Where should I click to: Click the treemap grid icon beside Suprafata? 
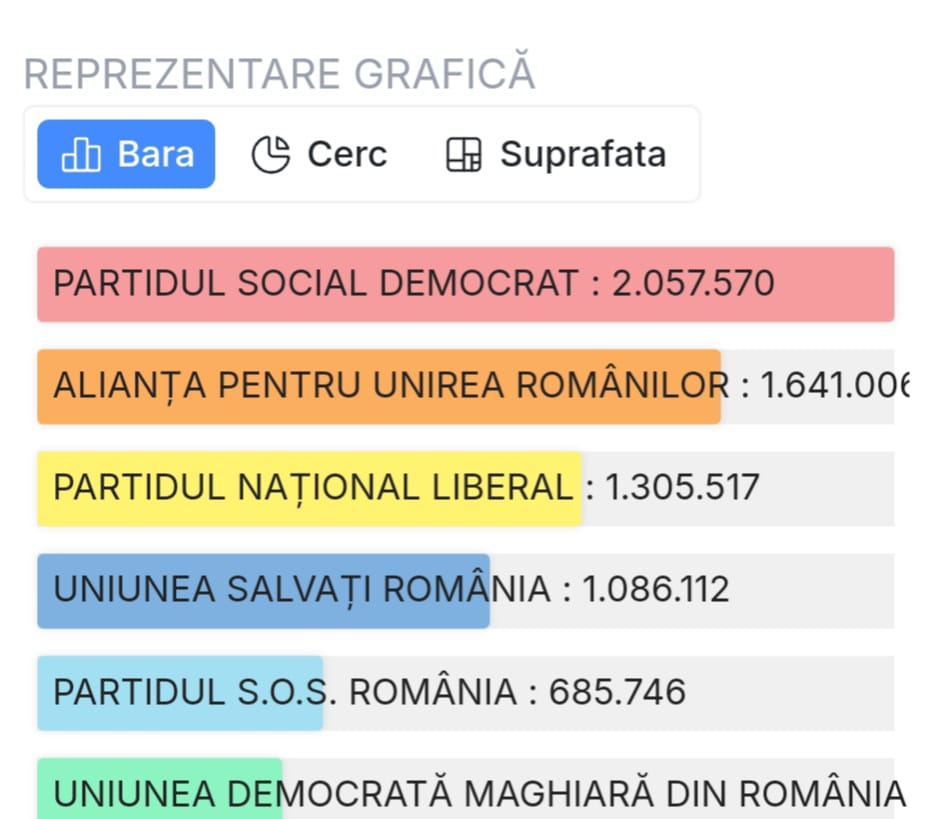click(464, 155)
